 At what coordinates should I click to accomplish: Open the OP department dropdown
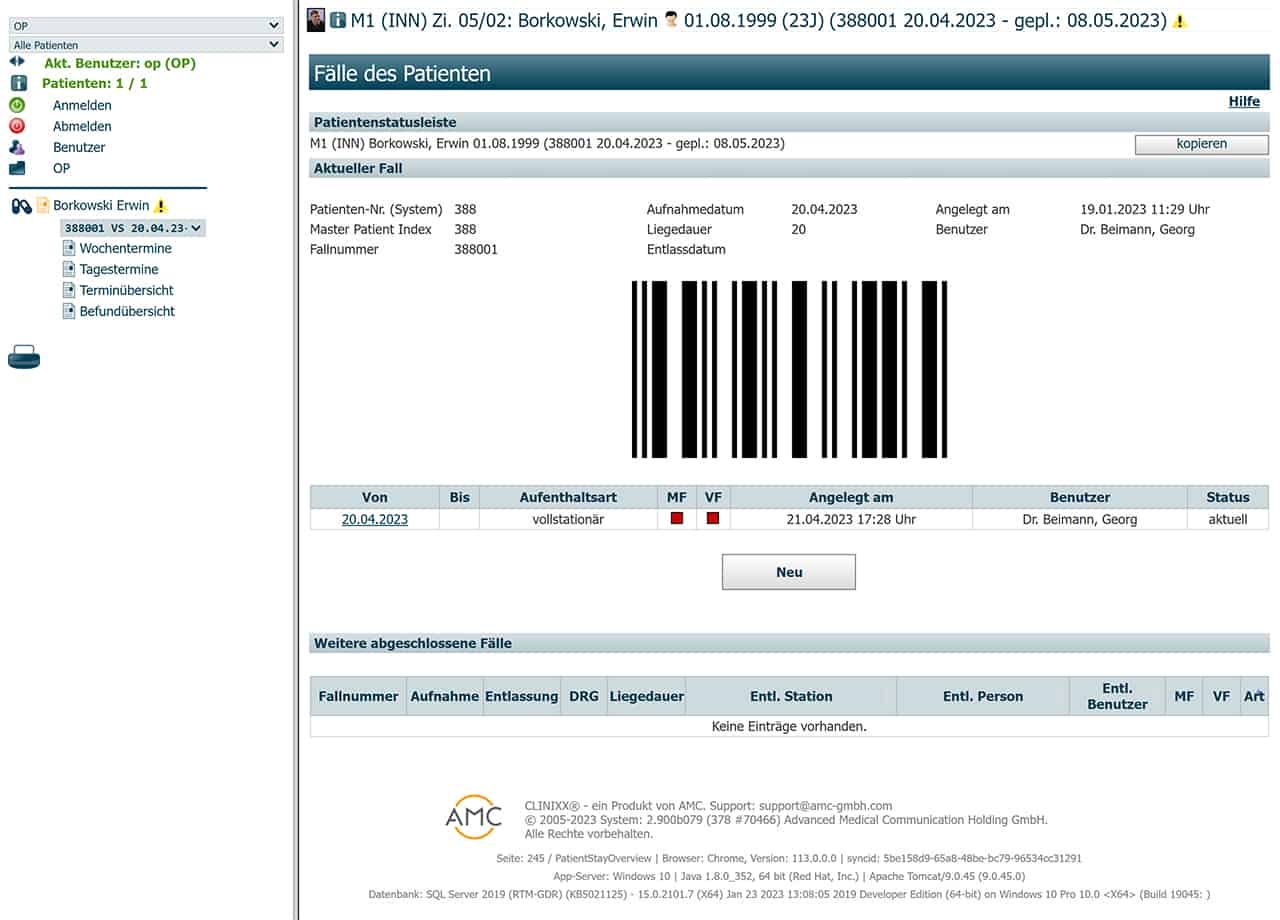pos(146,25)
